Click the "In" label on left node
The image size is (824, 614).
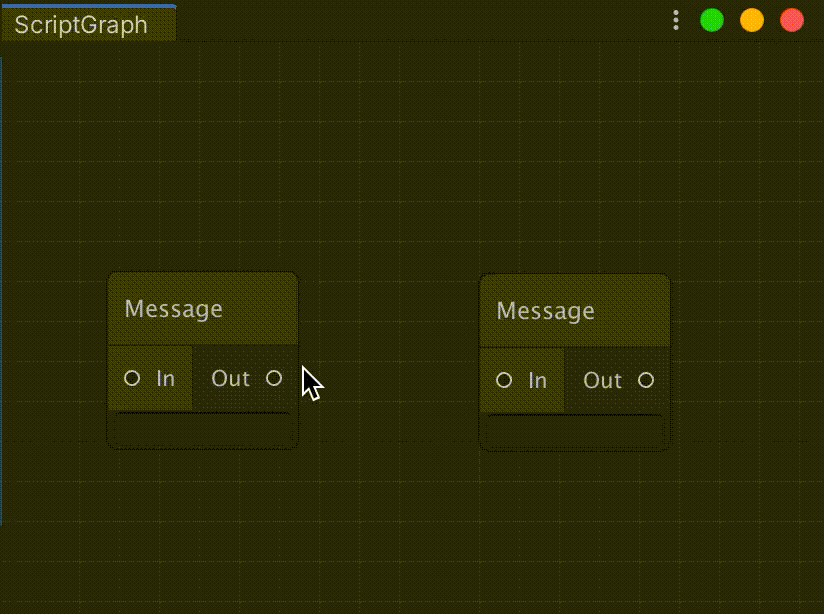pyautogui.click(x=166, y=379)
